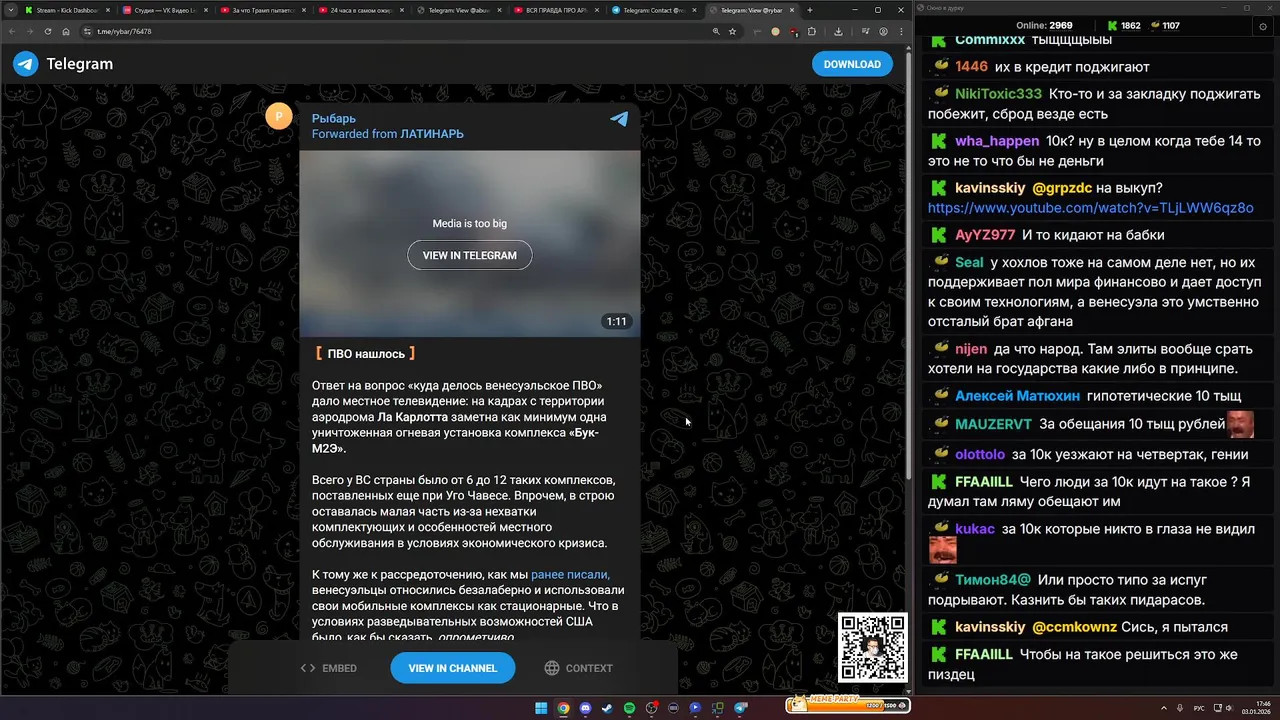Click the blurred video media preview
Screen dimensions: 1280x720
(x=469, y=244)
